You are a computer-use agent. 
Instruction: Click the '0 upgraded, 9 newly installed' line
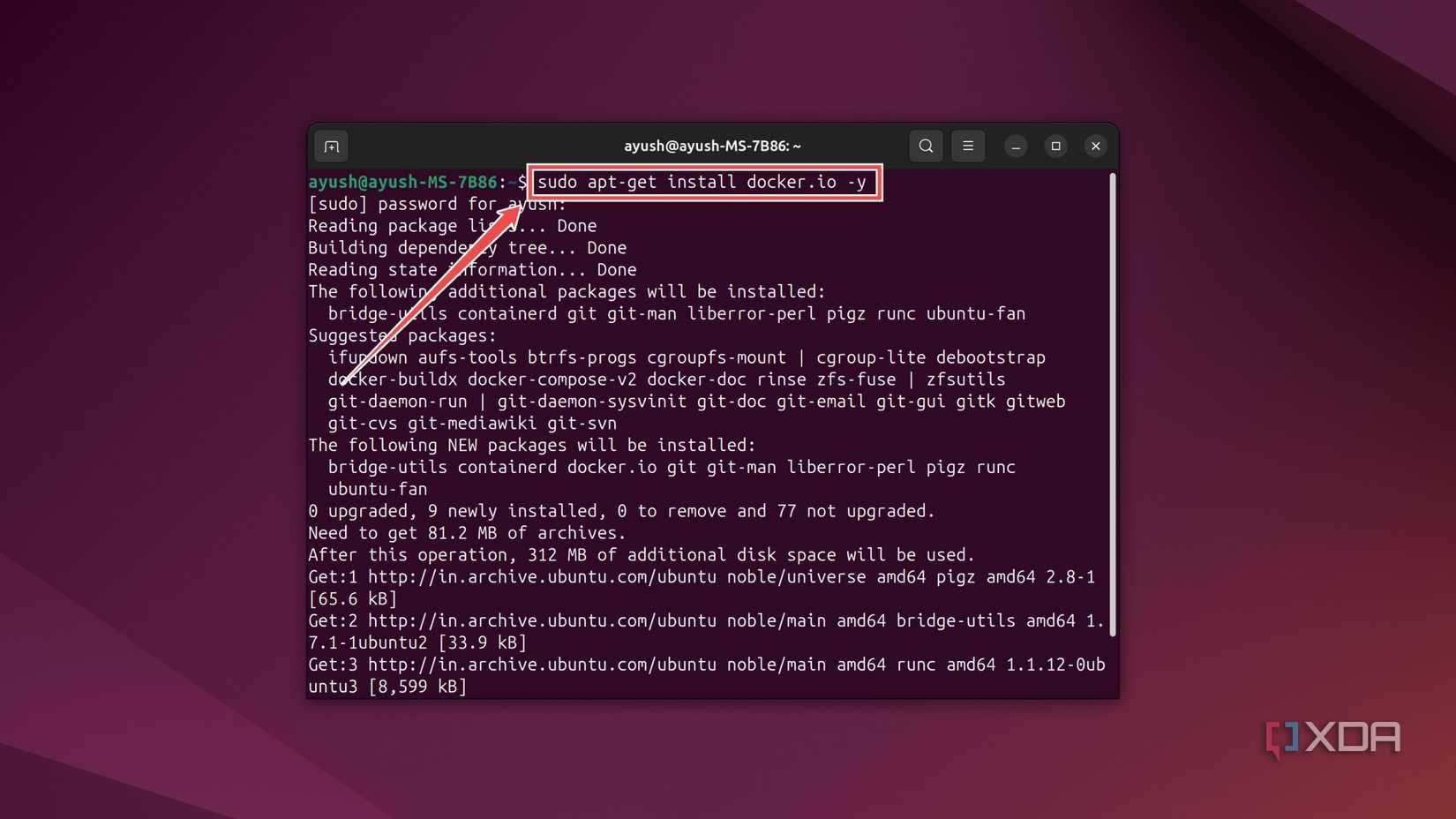[621, 511]
